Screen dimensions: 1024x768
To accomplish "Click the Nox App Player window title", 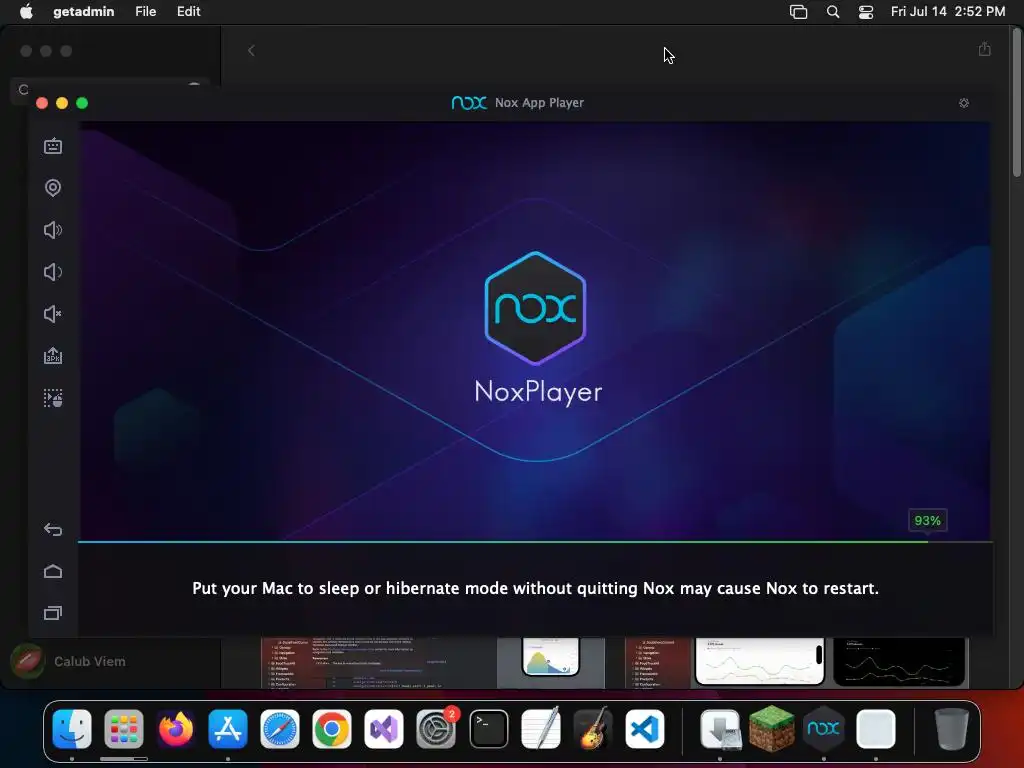I will pos(539,103).
